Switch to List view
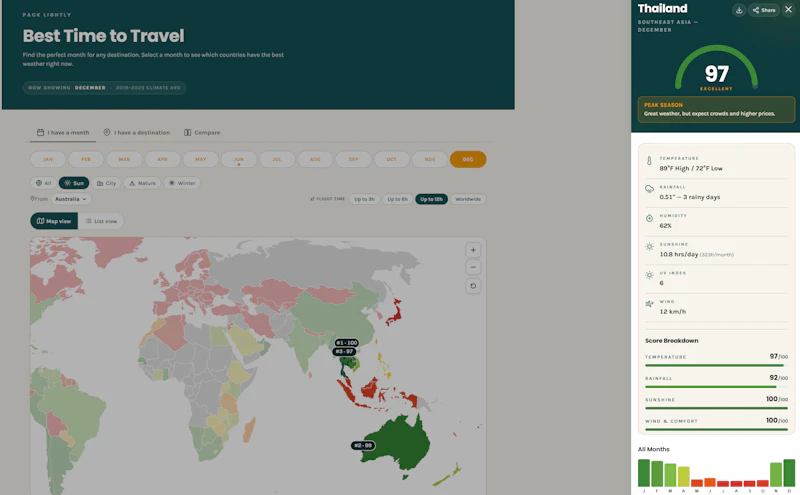800x495 pixels. (x=101, y=221)
